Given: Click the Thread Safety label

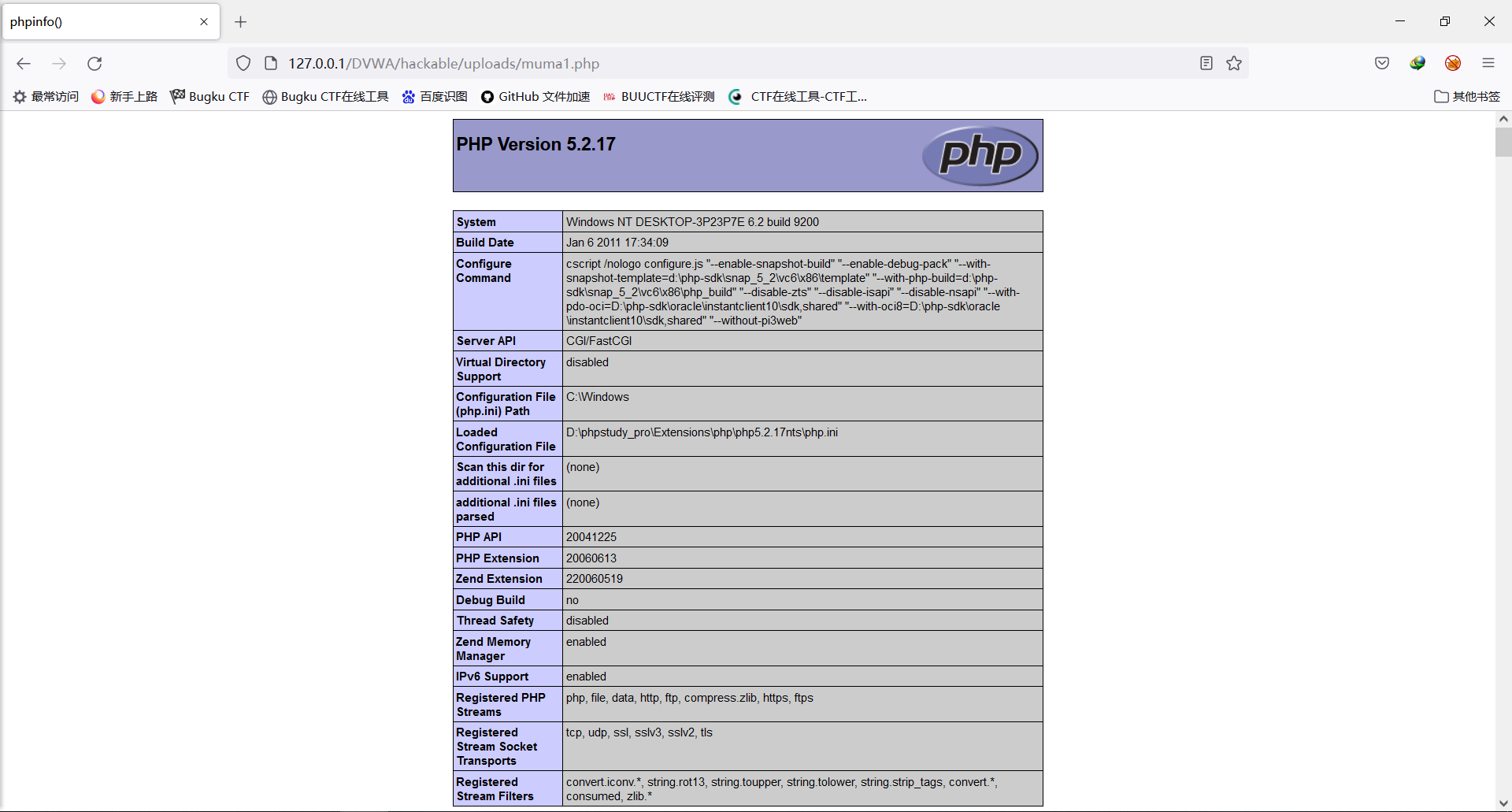Looking at the screenshot, I should (495, 621).
